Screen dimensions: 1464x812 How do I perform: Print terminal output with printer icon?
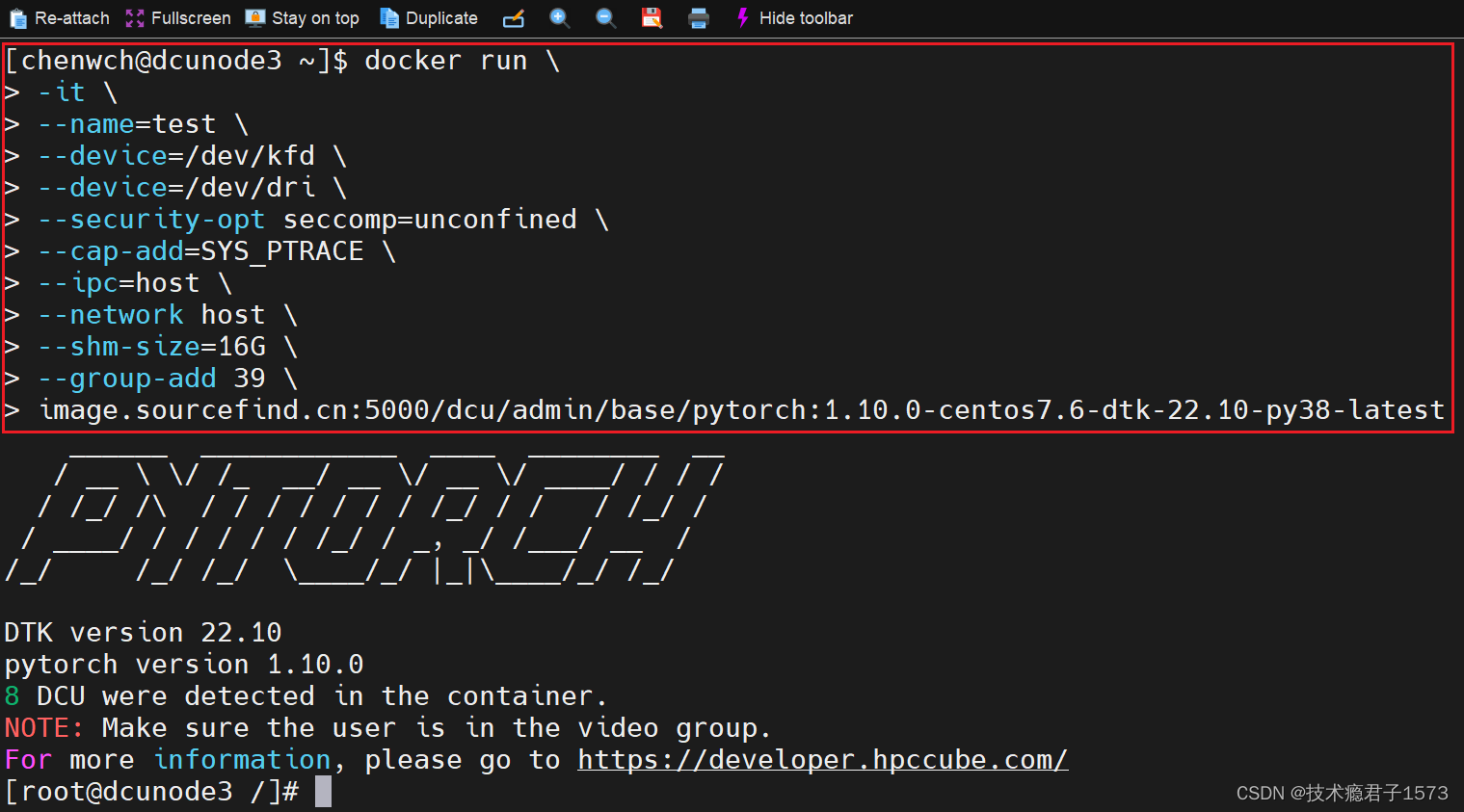point(699,18)
